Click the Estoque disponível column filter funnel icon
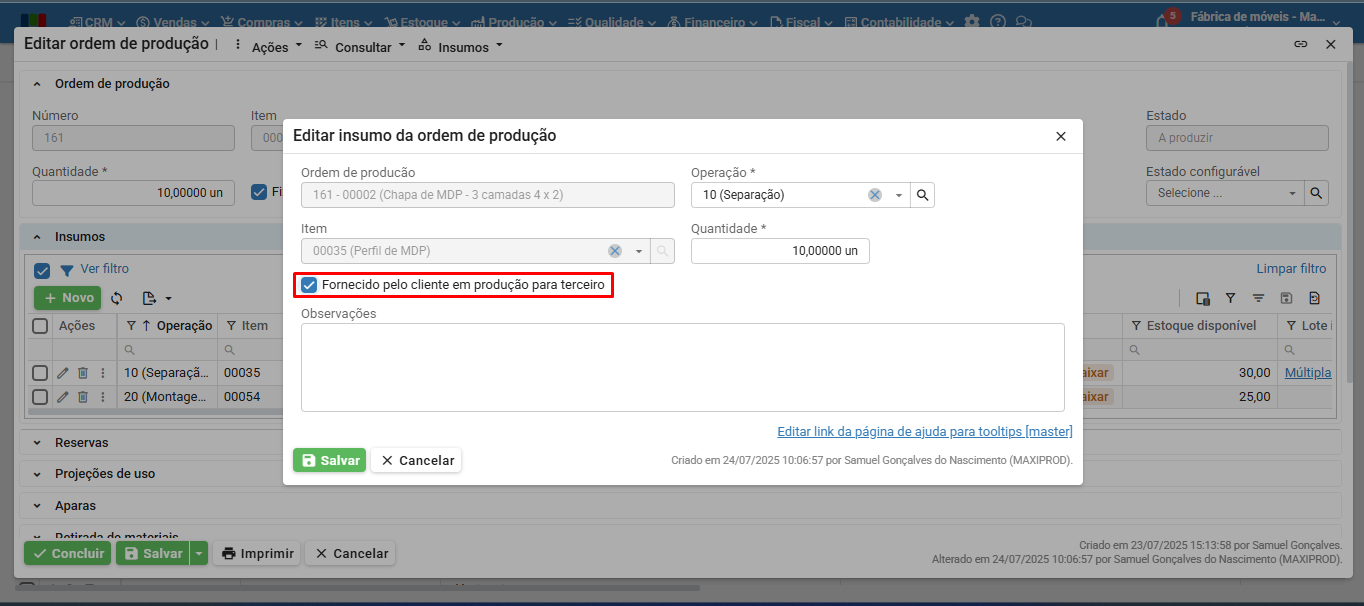Viewport: 1364px width, 606px height. (x=1137, y=326)
